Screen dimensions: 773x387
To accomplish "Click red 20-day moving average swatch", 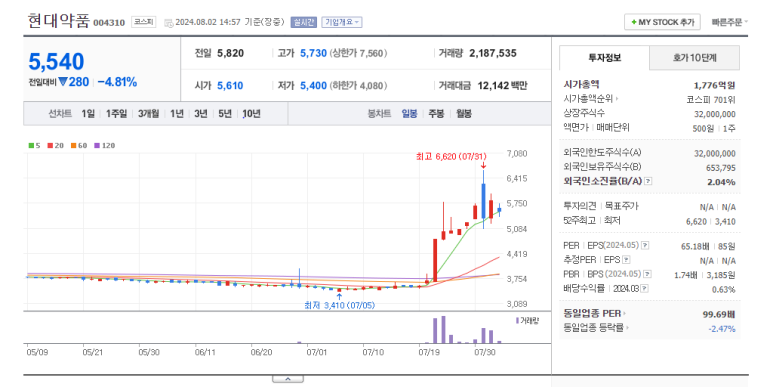I will [50, 145].
